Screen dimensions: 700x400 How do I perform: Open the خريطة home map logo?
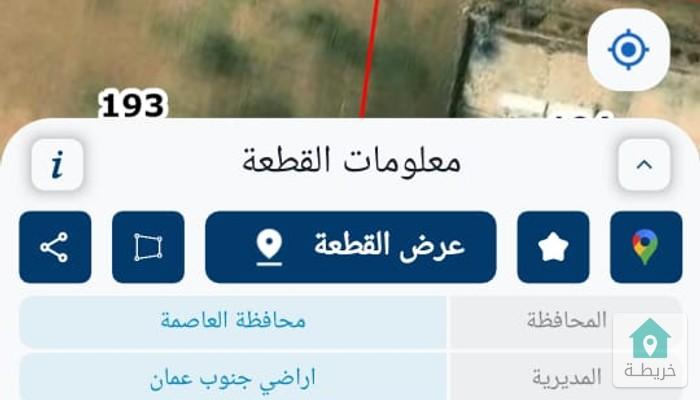(x=650, y=350)
